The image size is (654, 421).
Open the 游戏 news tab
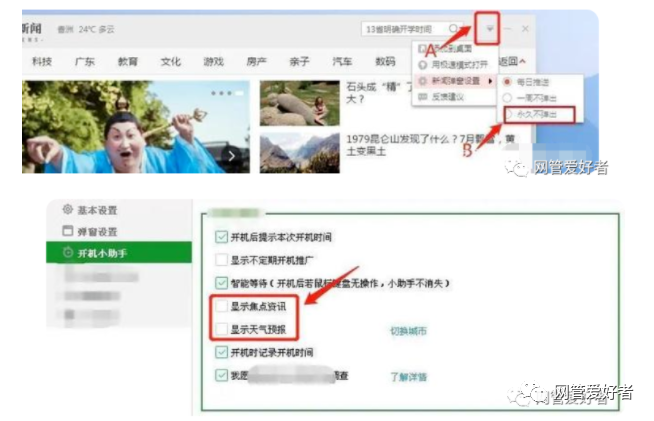coord(214,61)
